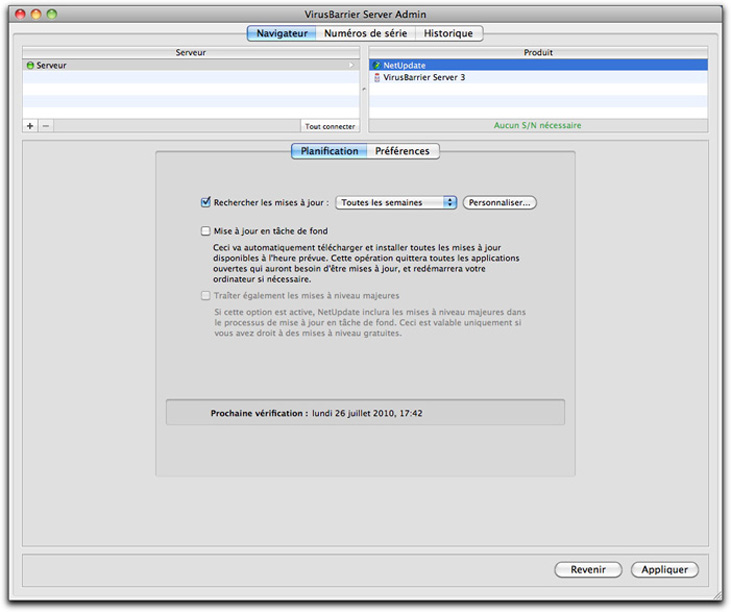Toggle Rechercher les mises à jour checkbox

pos(206,202)
